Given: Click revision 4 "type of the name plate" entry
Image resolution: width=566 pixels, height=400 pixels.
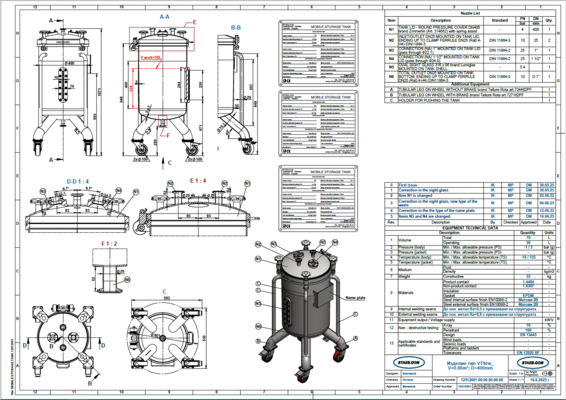Looking at the screenshot, I should [x=437, y=210].
